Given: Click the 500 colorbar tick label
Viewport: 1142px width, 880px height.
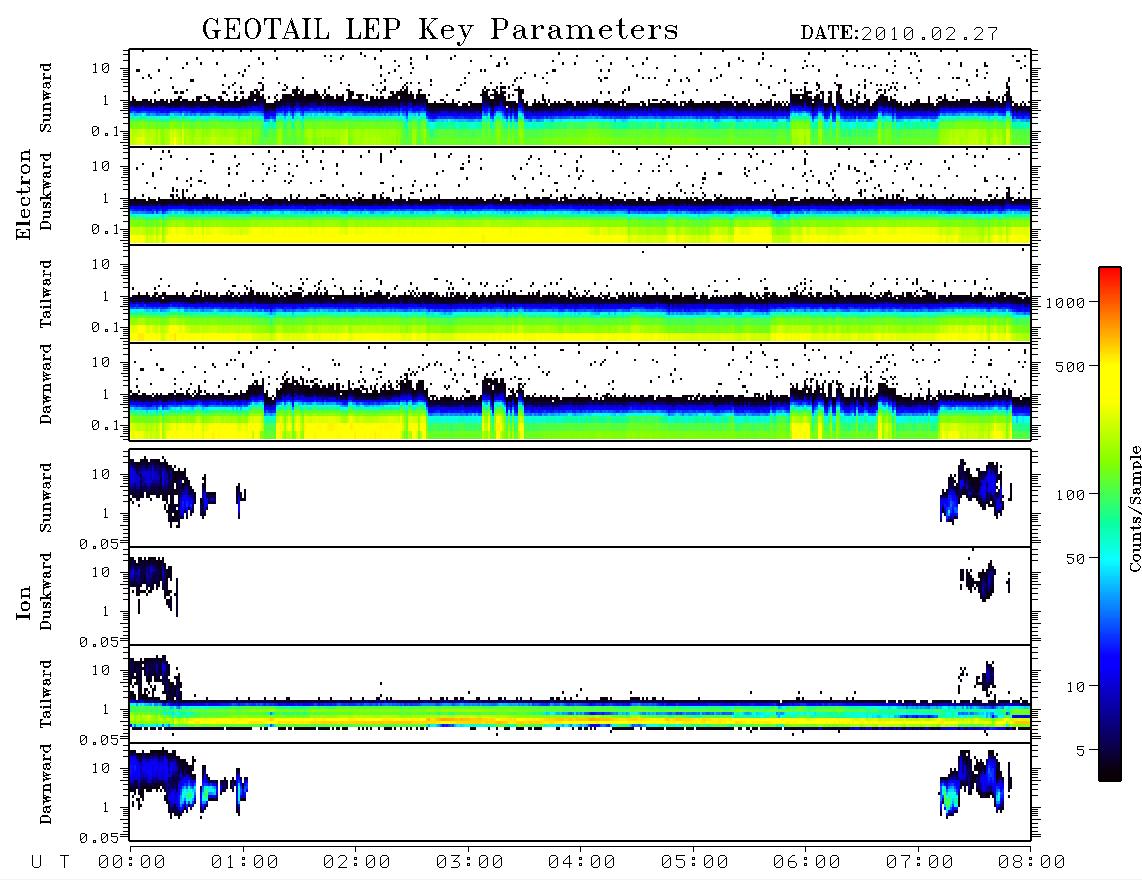Looking at the screenshot, I should pos(1070,366).
